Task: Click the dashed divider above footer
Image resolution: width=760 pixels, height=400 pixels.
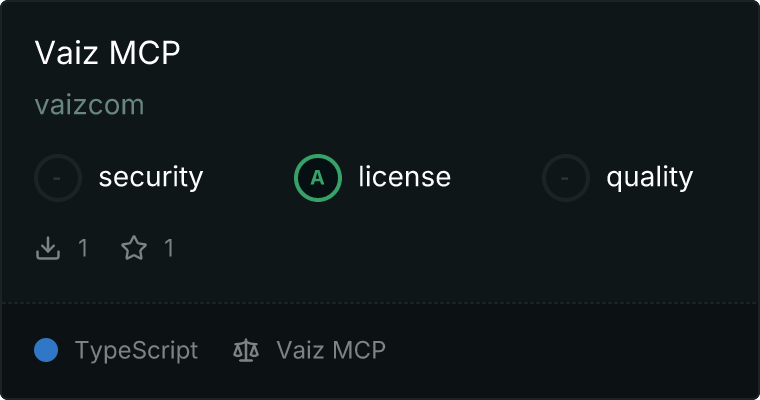Action: [x=380, y=303]
